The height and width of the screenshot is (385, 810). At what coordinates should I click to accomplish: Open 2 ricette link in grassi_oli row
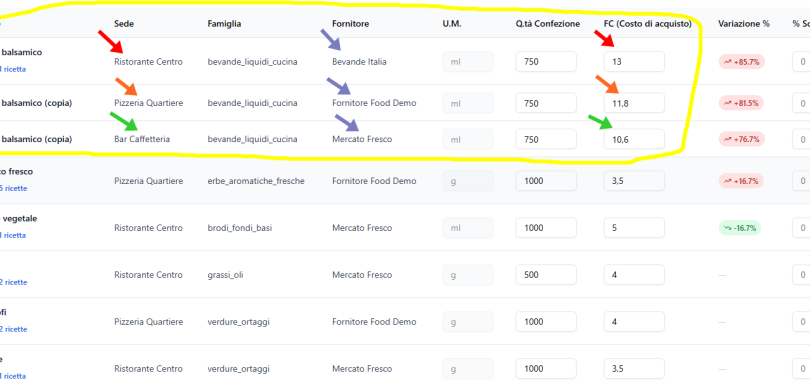pos(14,282)
